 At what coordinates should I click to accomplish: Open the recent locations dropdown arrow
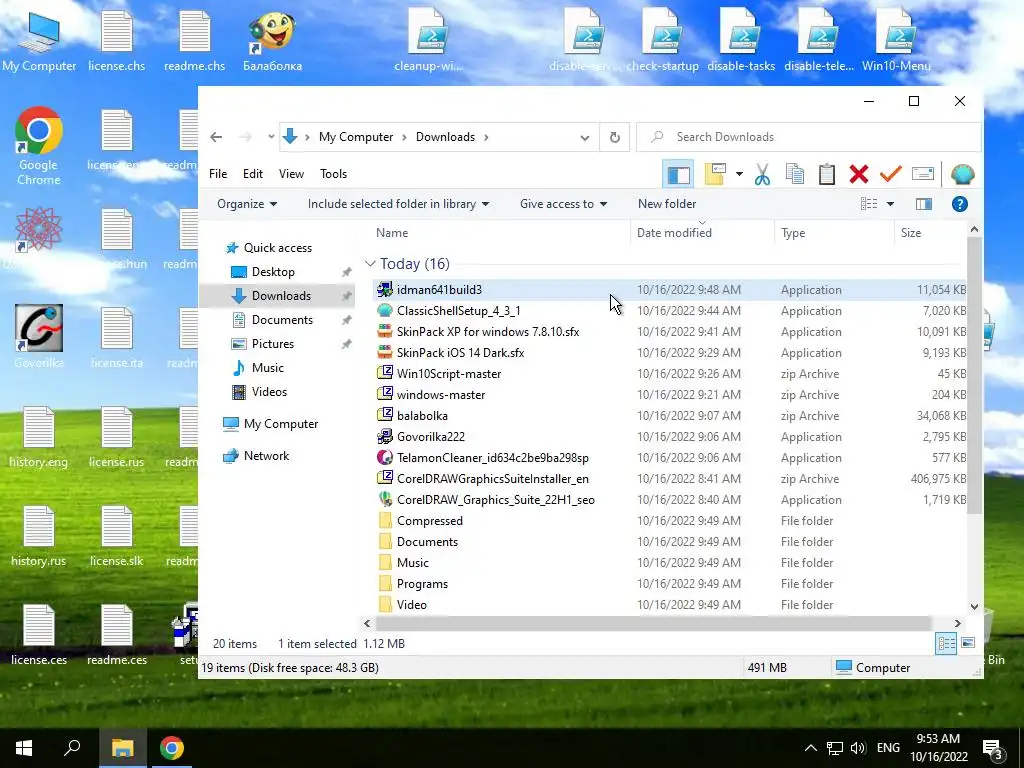(x=270, y=137)
